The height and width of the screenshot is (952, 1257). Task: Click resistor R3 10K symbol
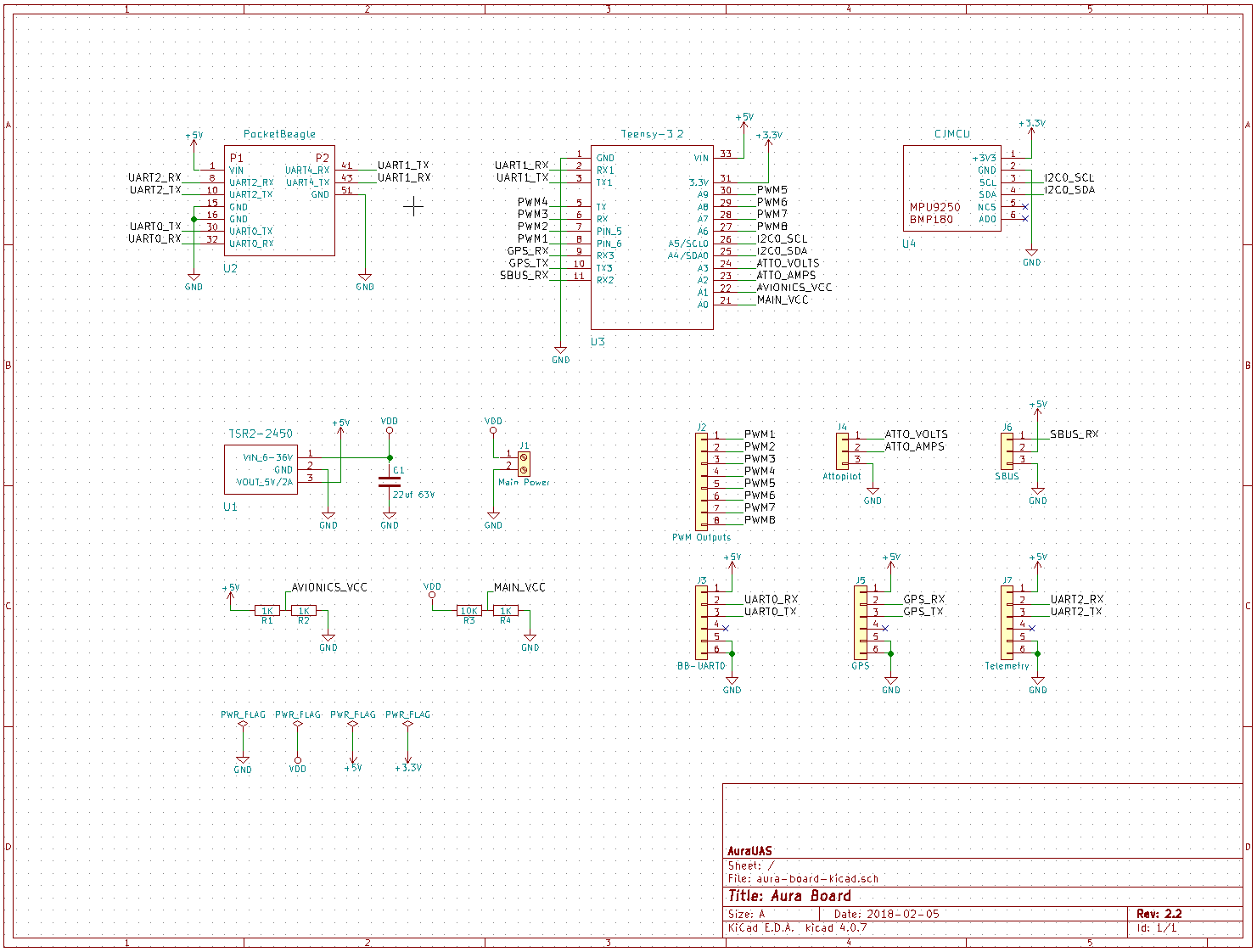click(469, 611)
